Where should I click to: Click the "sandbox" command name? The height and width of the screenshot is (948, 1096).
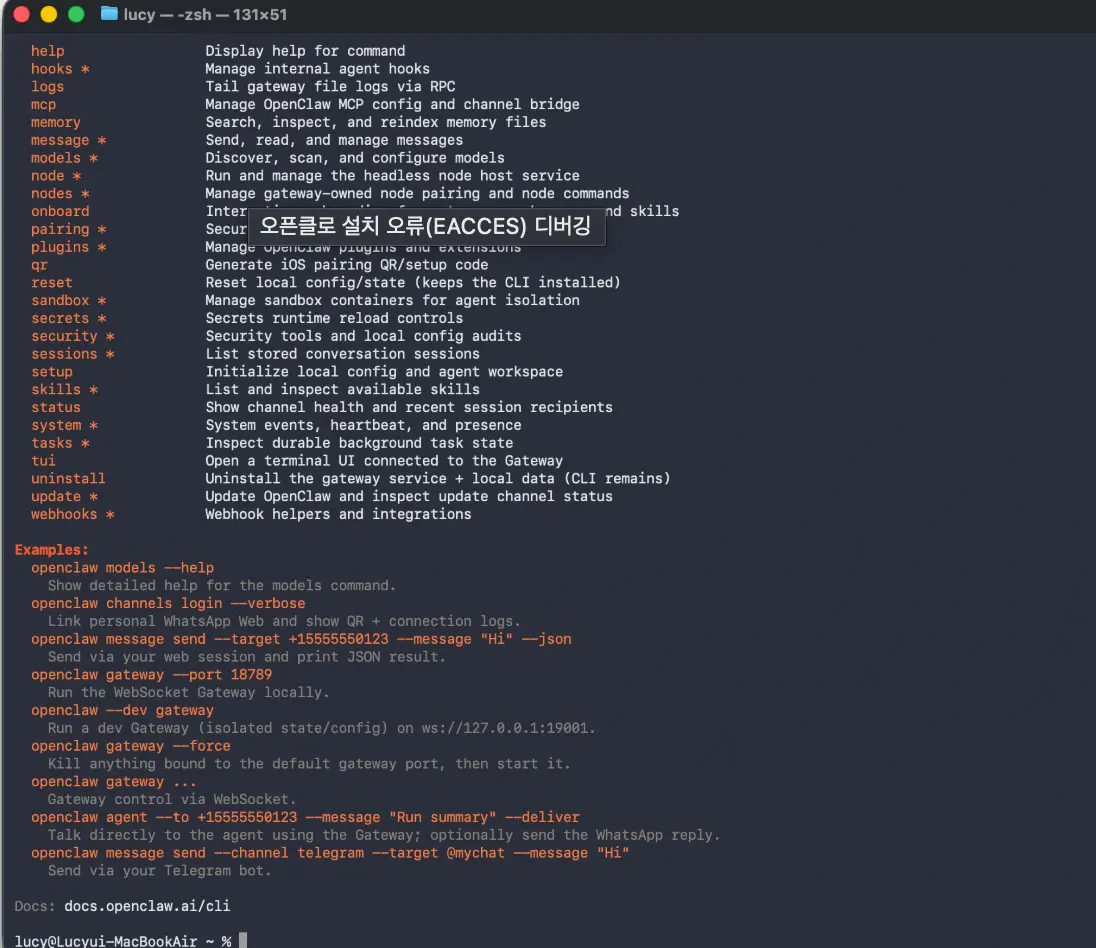[x=60, y=301]
